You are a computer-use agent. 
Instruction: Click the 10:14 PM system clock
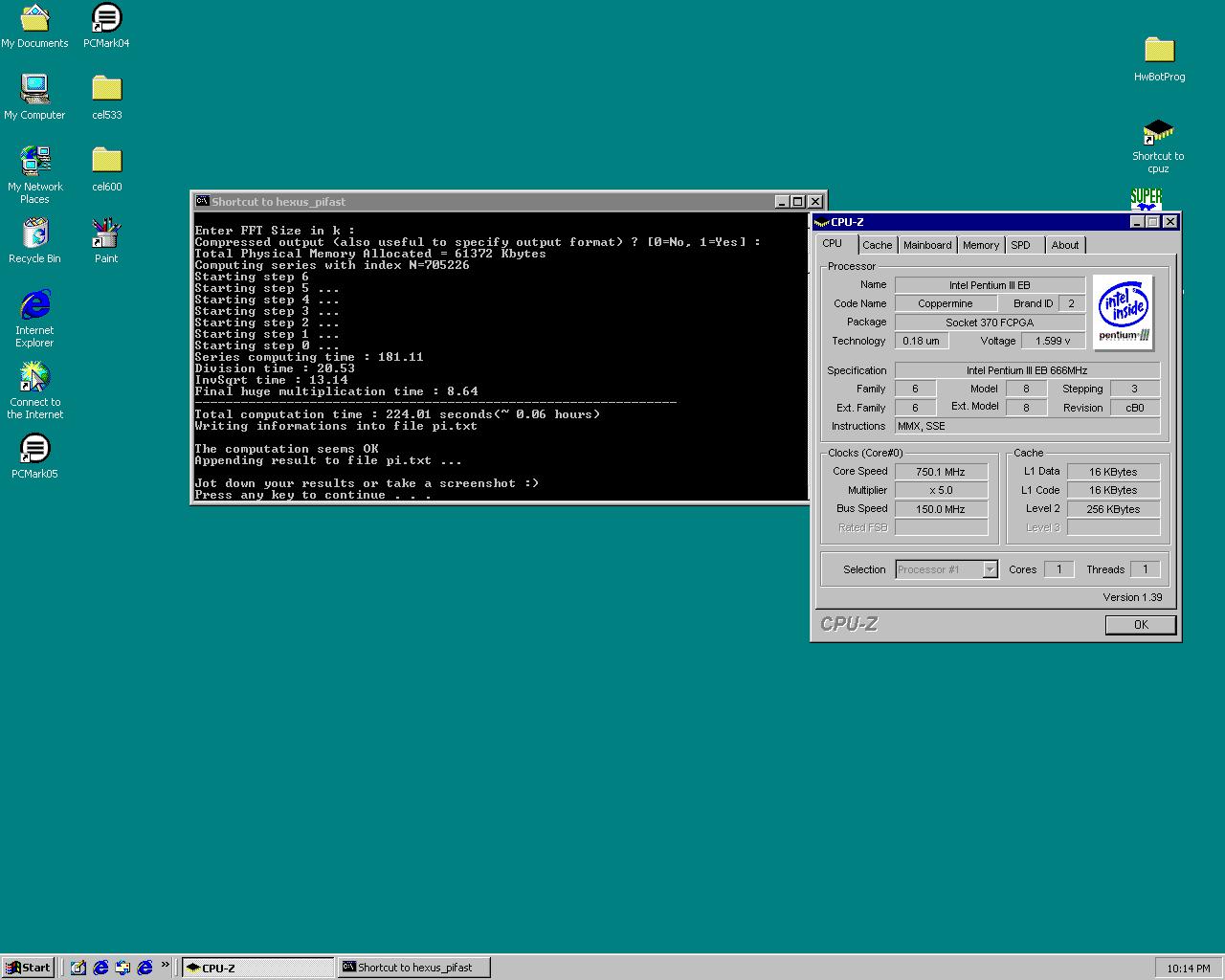(1189, 969)
